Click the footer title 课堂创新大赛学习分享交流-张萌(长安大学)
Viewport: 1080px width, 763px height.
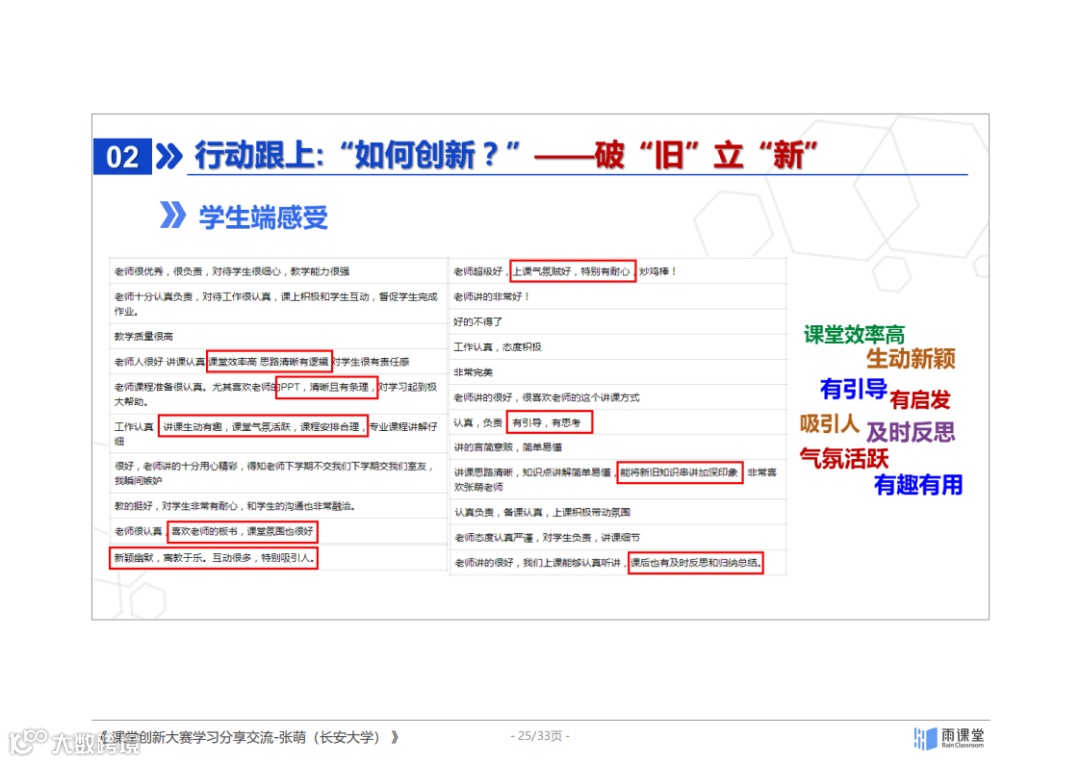point(248,738)
